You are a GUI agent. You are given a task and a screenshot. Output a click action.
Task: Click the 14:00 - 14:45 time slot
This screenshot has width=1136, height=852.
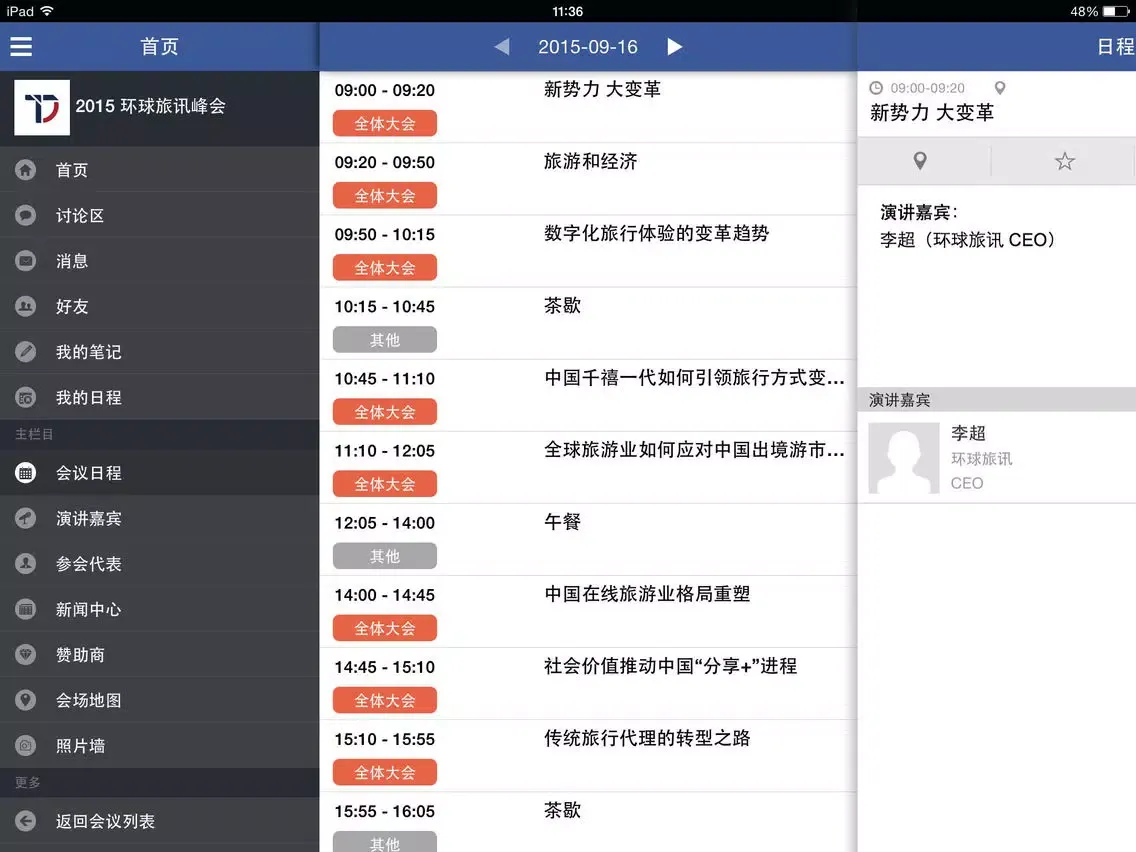coord(385,596)
